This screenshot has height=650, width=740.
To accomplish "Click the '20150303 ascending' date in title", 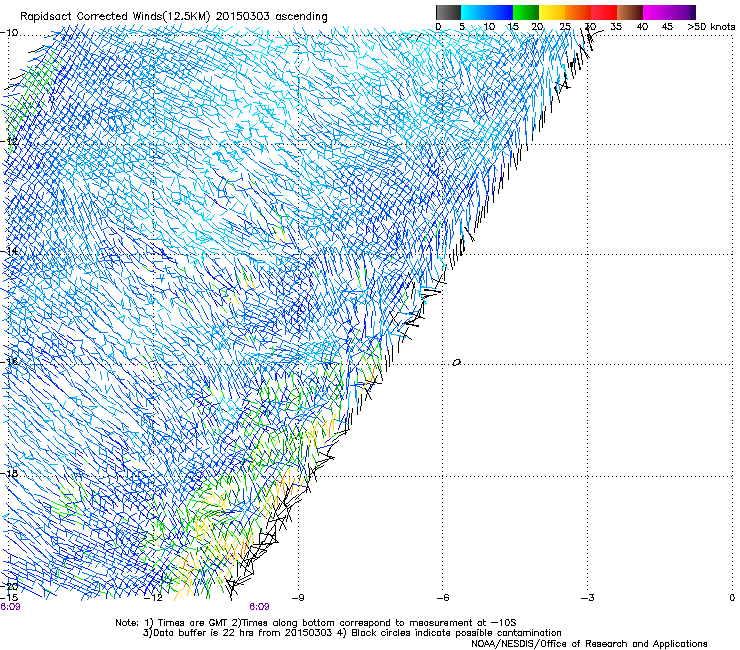I will tap(271, 17).
